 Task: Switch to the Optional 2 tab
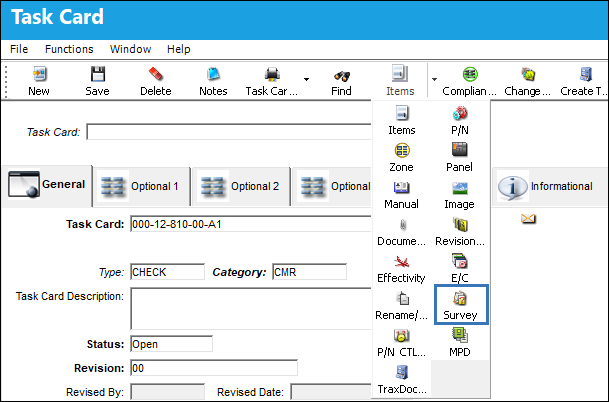pos(241,186)
